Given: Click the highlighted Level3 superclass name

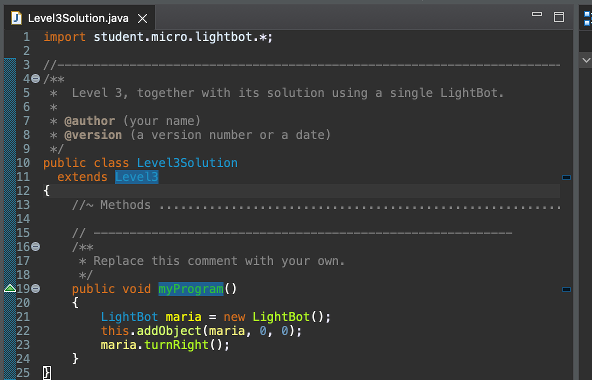Looking at the screenshot, I should (137, 177).
